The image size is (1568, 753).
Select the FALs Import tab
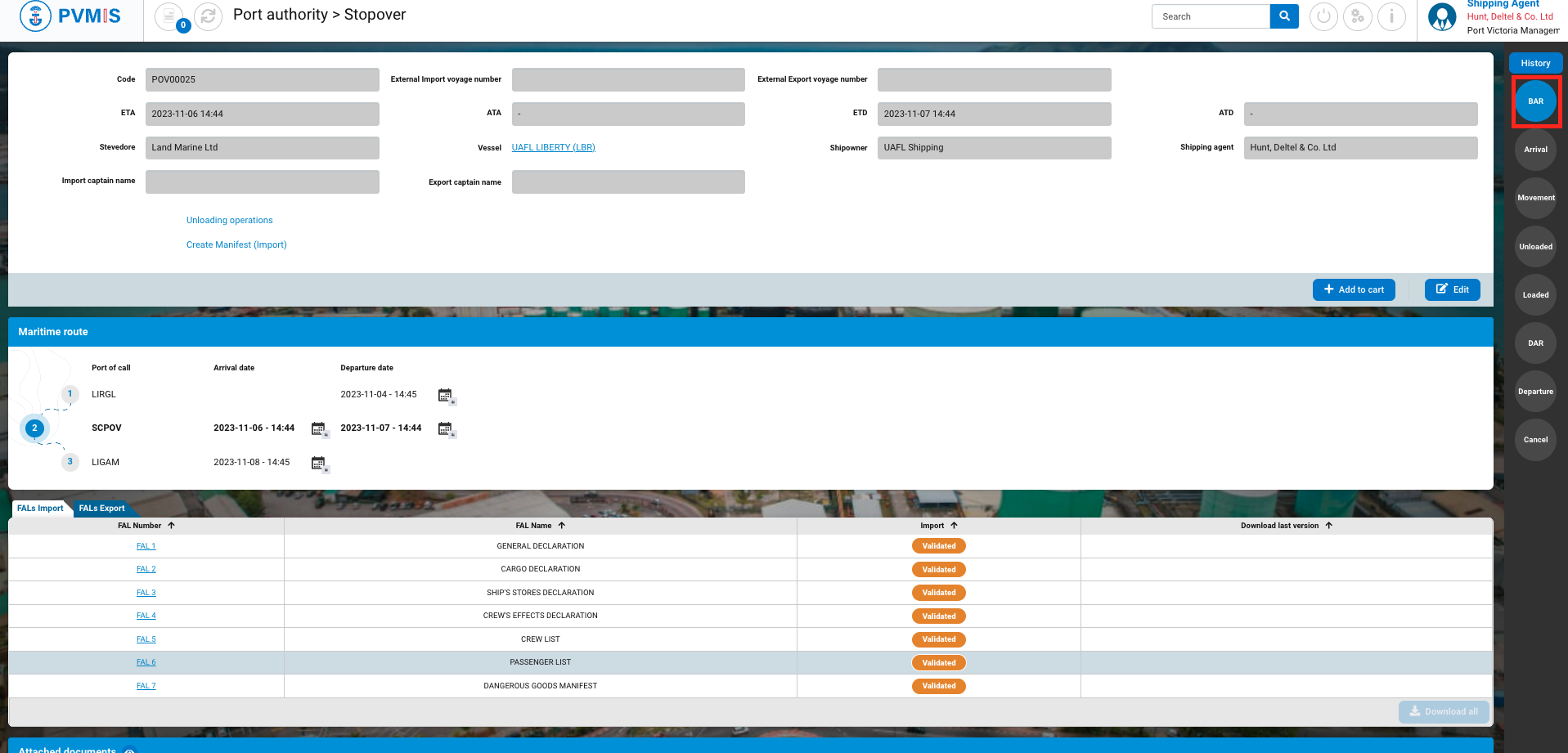(40, 509)
